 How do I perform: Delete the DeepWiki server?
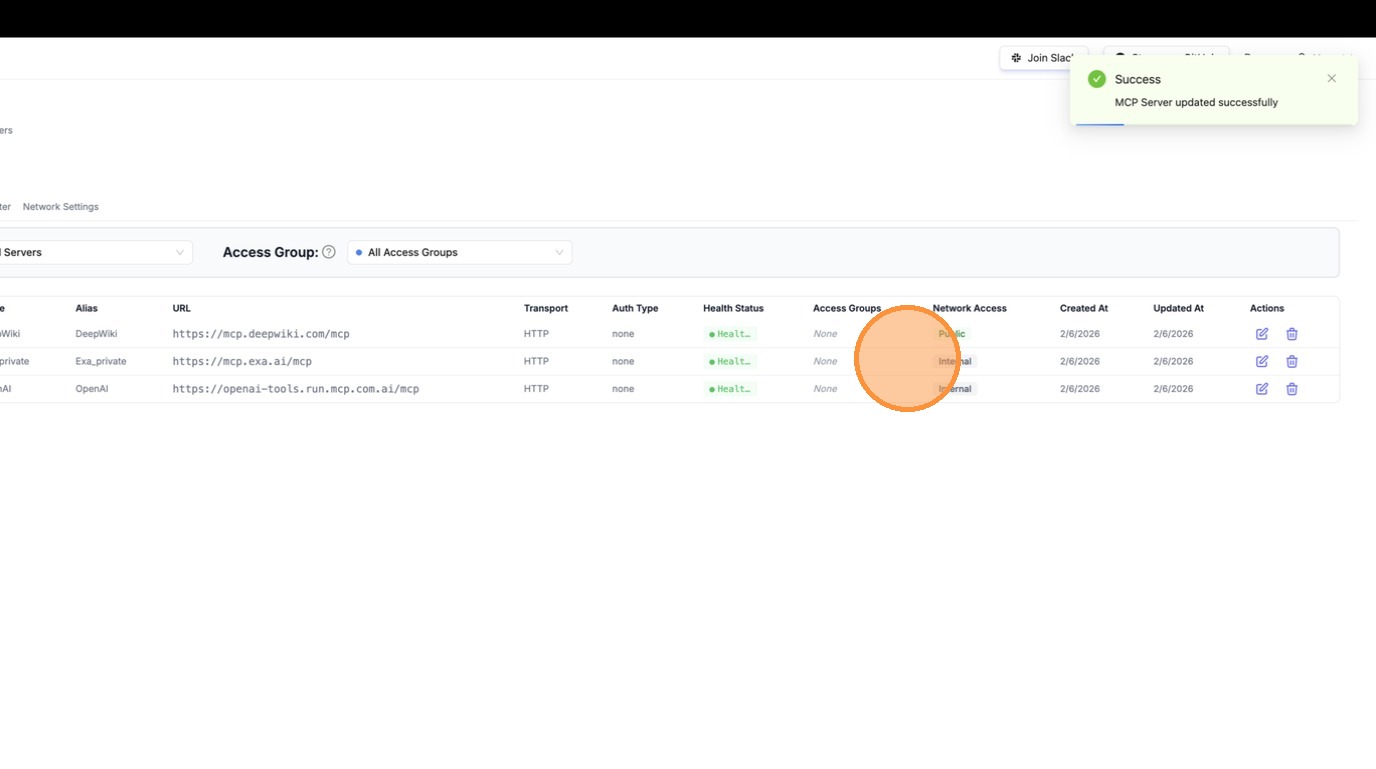1291,334
